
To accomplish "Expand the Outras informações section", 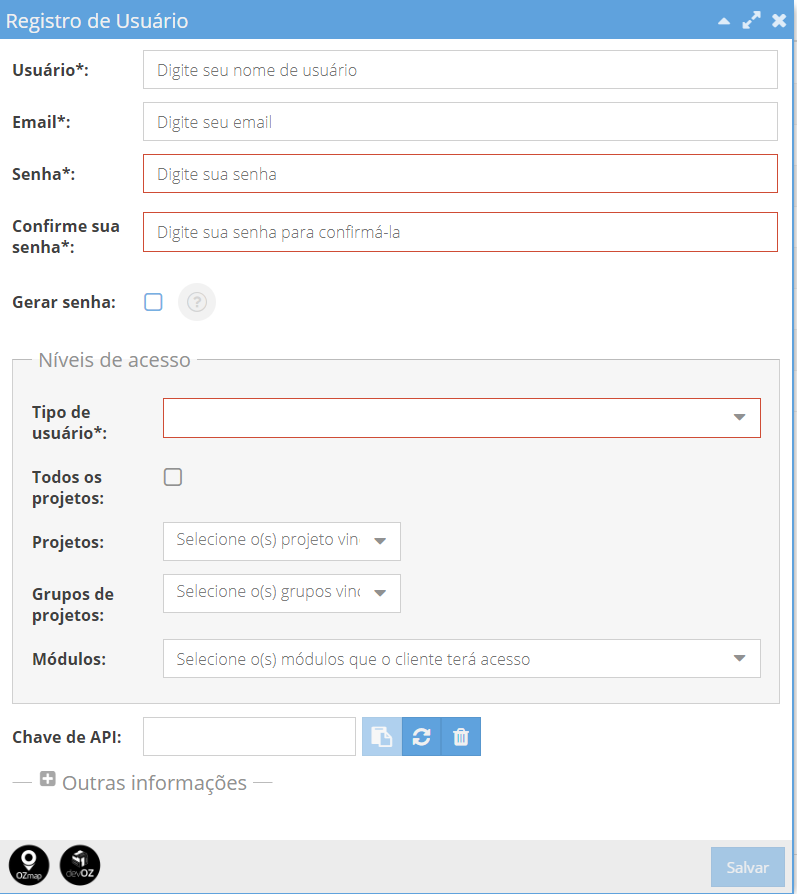I will (x=47, y=779).
